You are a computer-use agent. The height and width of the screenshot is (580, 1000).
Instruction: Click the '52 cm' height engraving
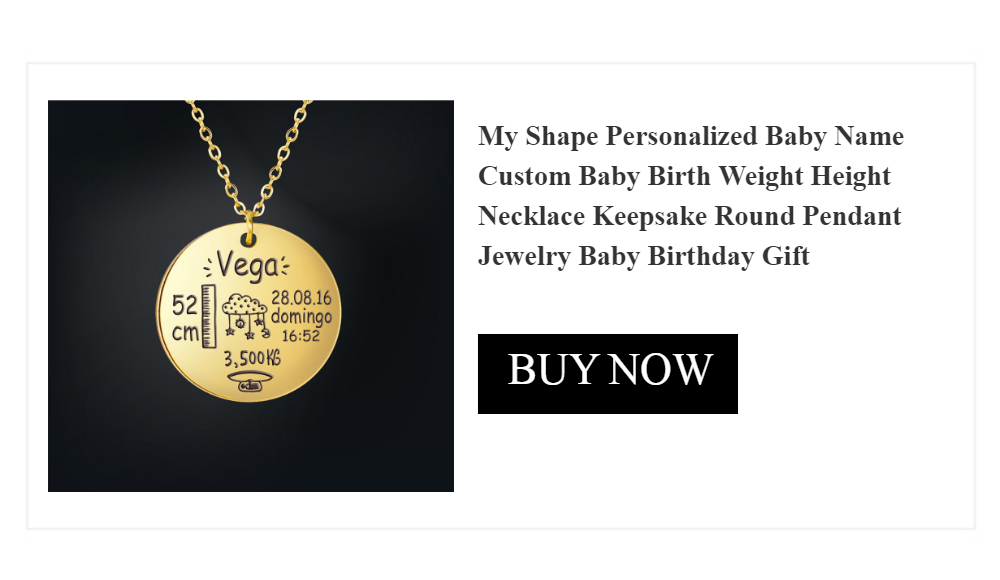(x=185, y=319)
